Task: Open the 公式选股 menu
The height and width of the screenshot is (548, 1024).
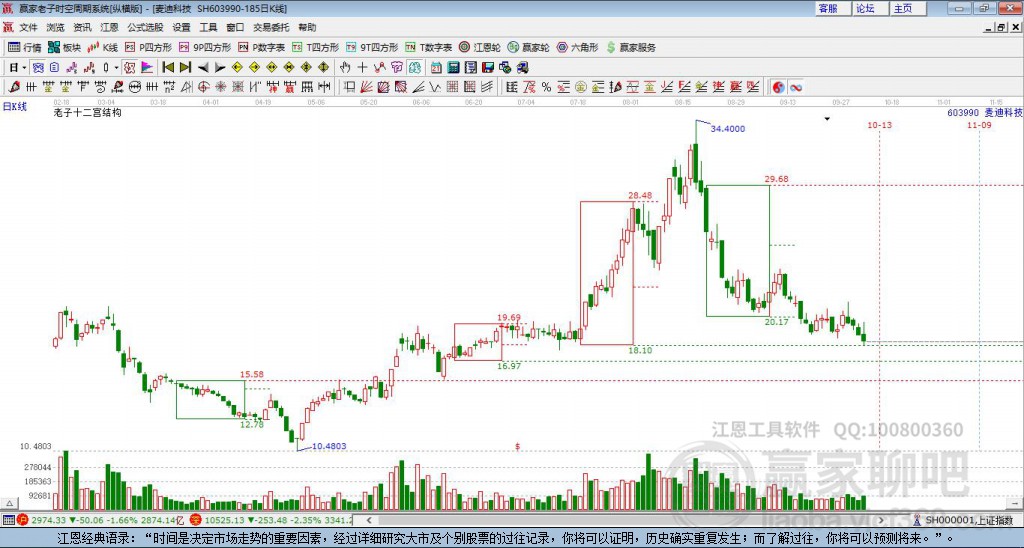Action: tap(145, 27)
